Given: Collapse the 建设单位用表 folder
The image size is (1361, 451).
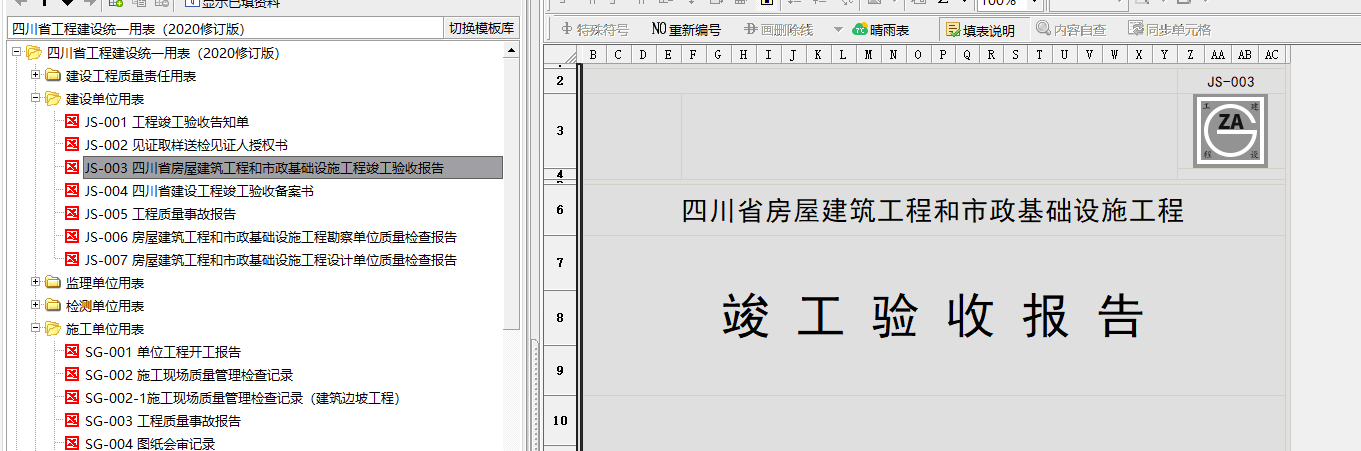Looking at the screenshot, I should (36, 99).
